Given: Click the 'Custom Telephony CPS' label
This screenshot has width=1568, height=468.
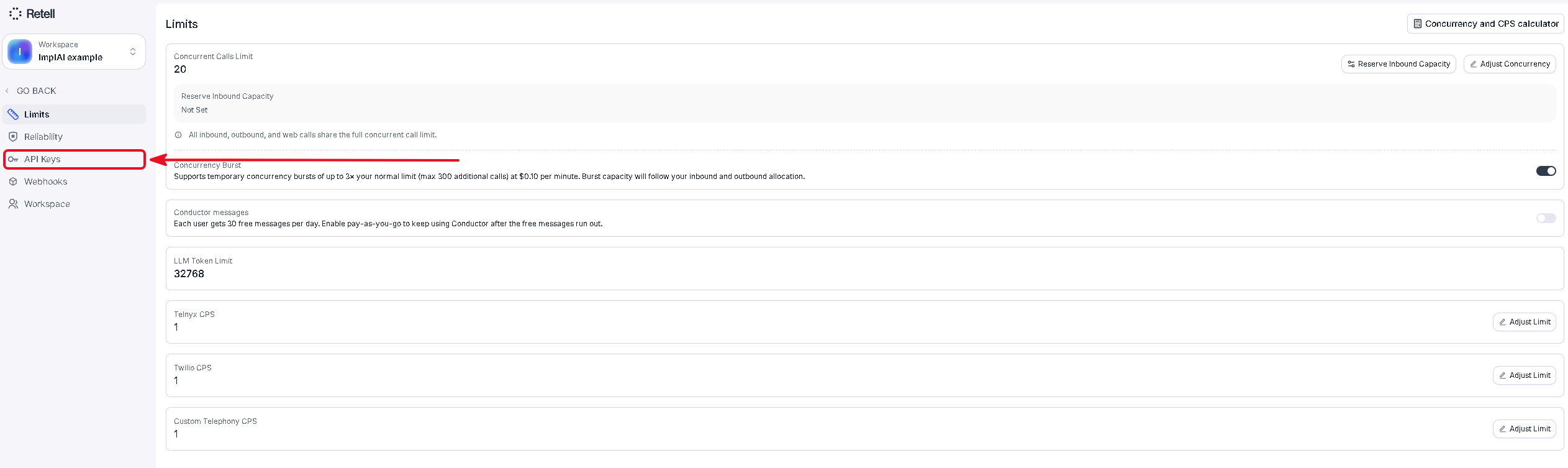Looking at the screenshot, I should point(215,421).
